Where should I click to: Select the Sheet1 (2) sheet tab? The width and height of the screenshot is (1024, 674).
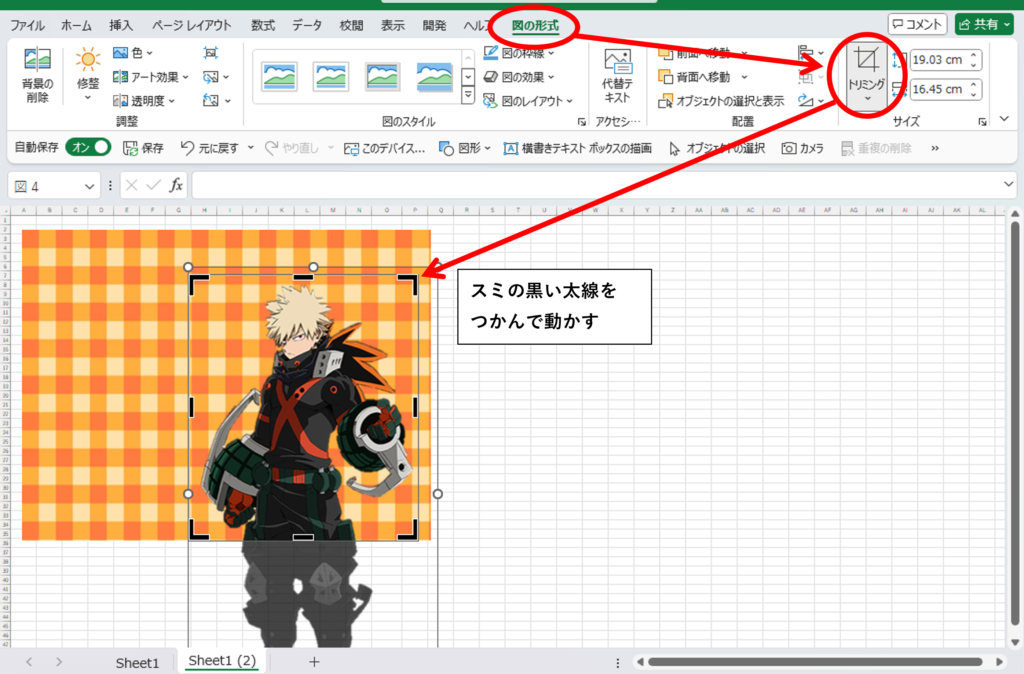point(222,661)
